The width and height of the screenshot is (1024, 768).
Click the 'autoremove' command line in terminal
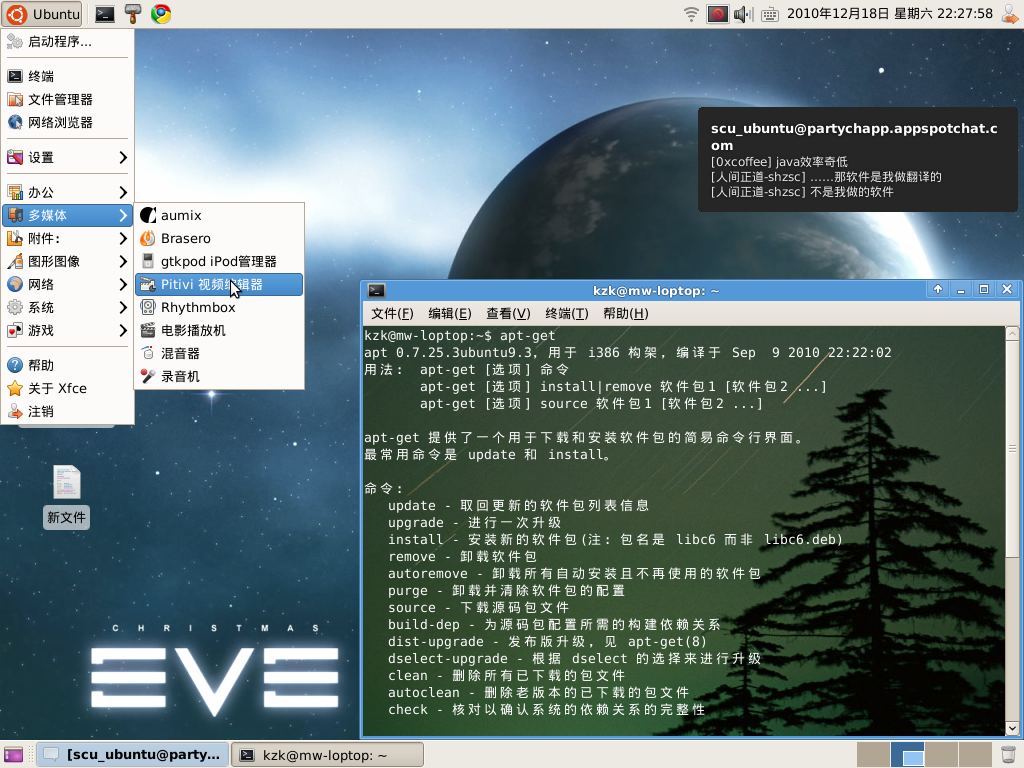pyautogui.click(x=574, y=573)
